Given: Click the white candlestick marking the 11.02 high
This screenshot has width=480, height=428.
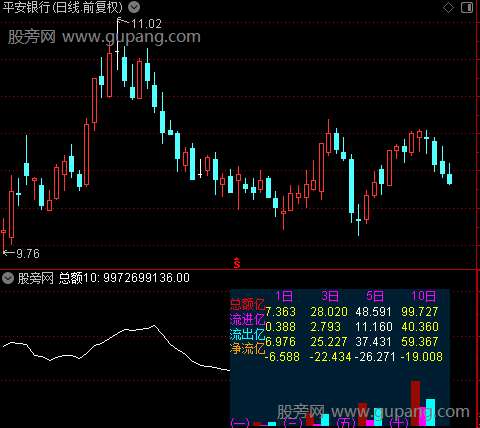Looking at the screenshot, I should coord(117,44).
